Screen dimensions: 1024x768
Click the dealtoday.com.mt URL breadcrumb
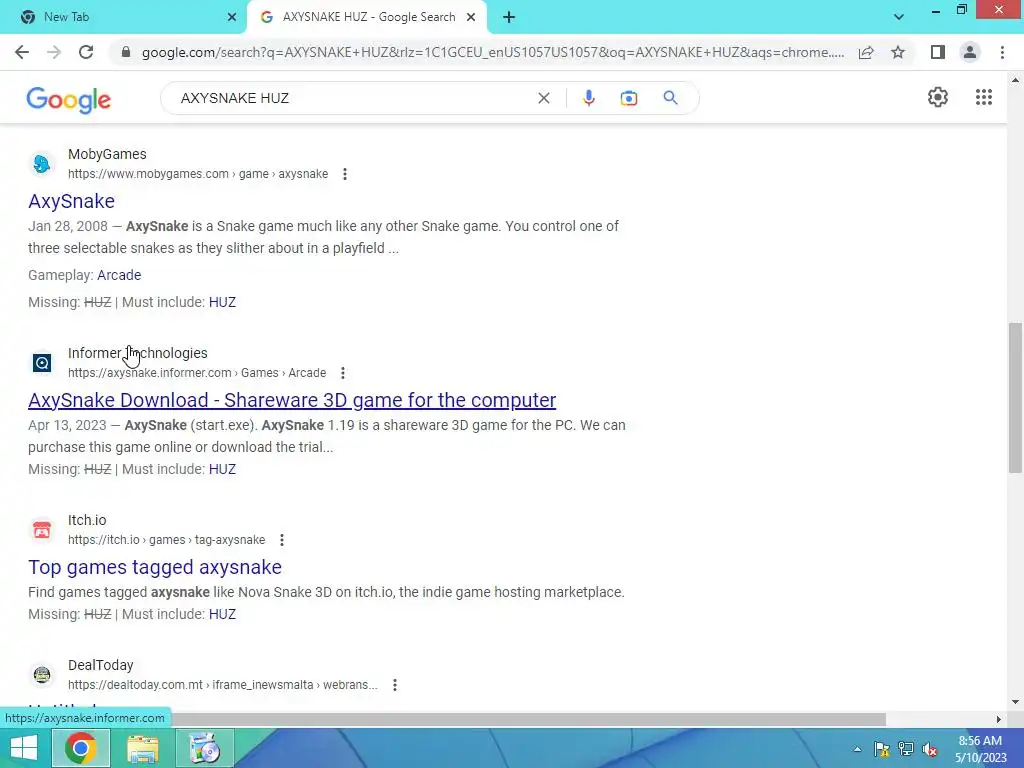coord(223,685)
